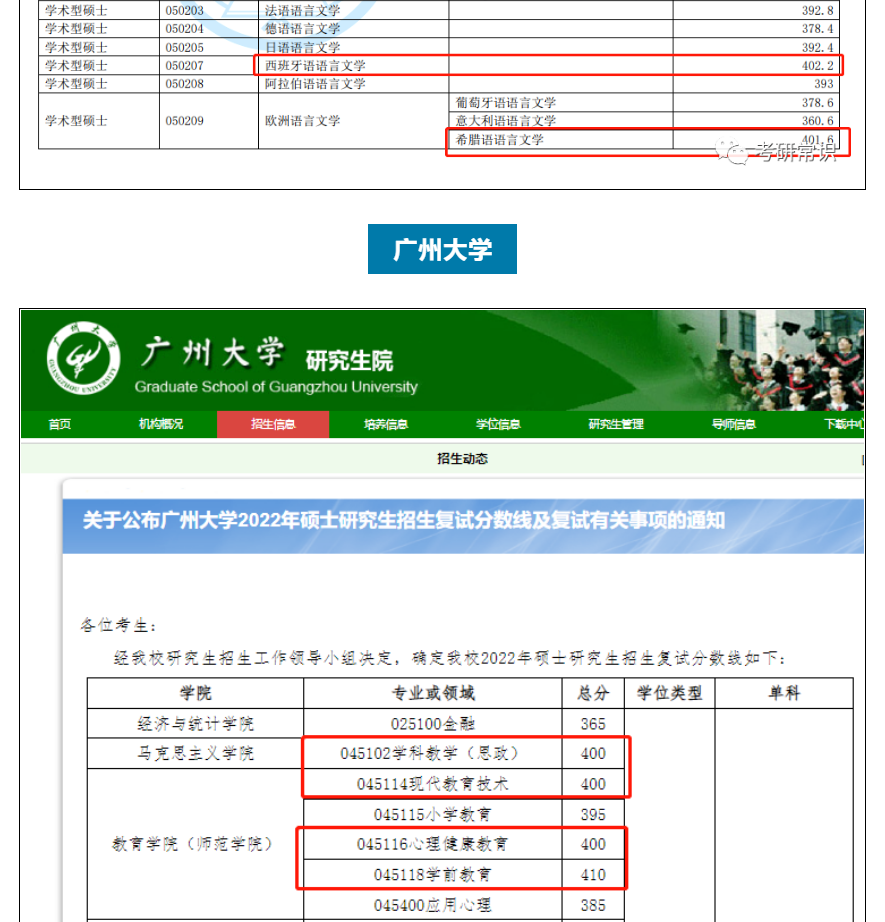Click the 学位类型 column header
885x922 pixels.
click(x=669, y=693)
